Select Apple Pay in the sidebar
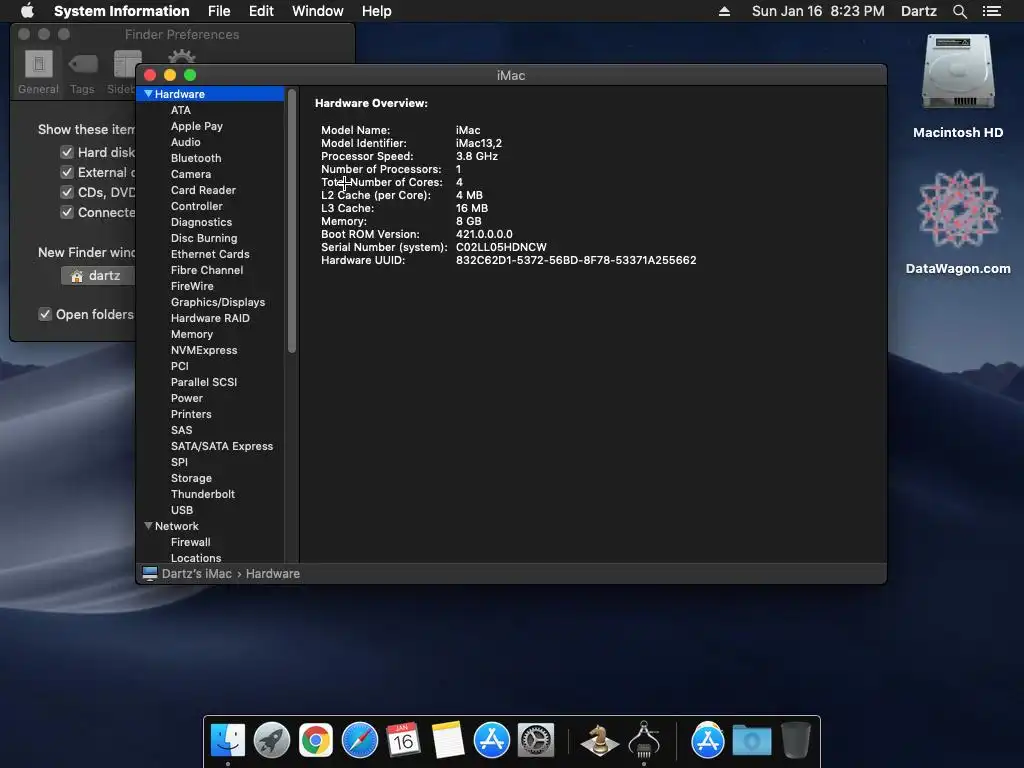This screenshot has height=768, width=1024. pyautogui.click(x=197, y=126)
